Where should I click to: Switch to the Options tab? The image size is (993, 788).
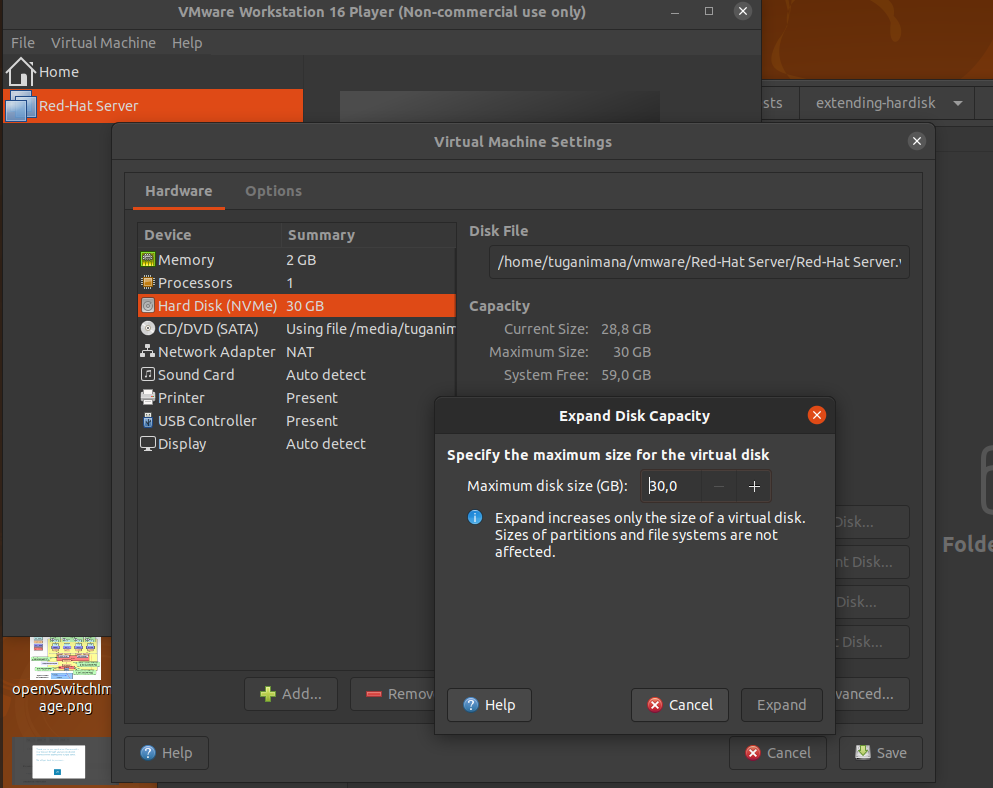(273, 191)
